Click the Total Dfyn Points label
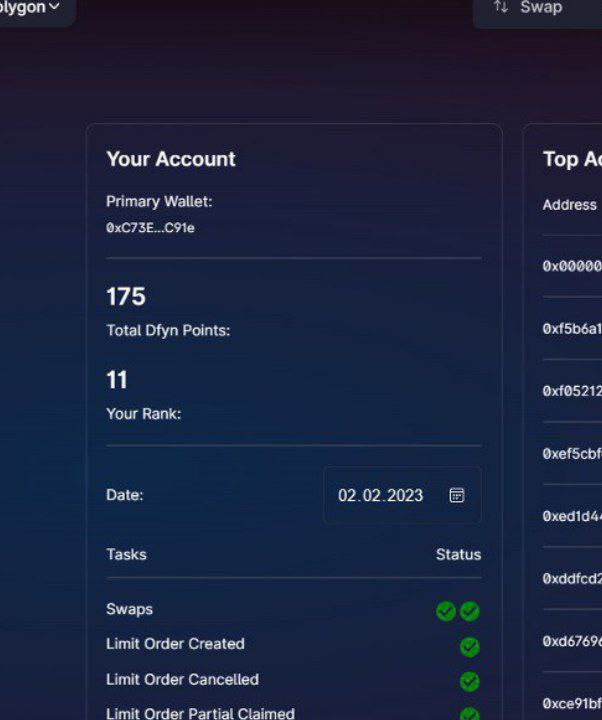Viewport: 602px width, 720px height. point(168,331)
